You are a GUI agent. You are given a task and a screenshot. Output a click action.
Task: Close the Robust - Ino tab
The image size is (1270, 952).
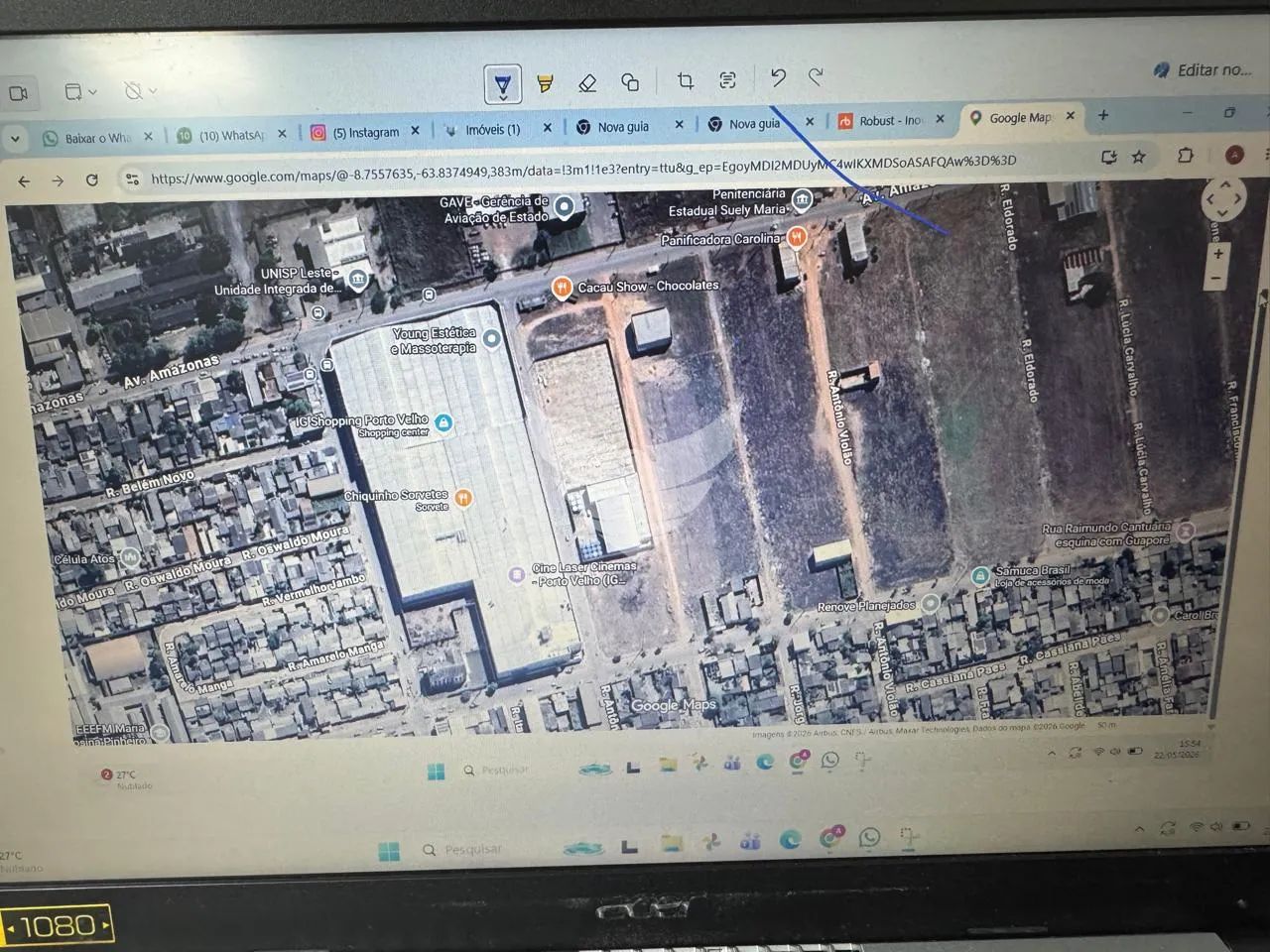(x=941, y=119)
